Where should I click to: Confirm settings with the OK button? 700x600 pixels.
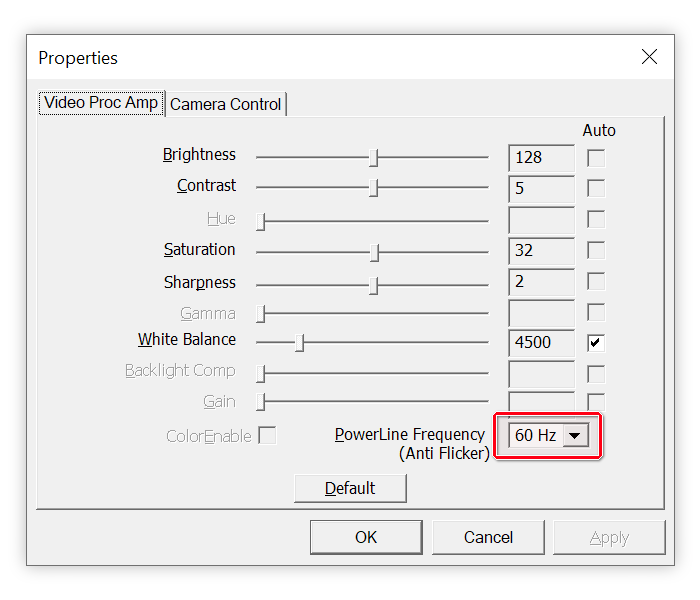366,537
